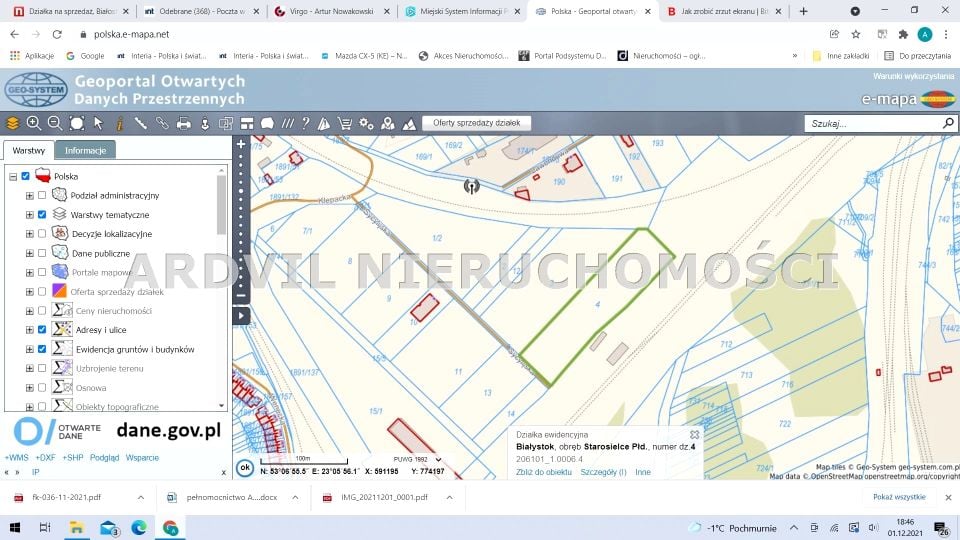The width and height of the screenshot is (960, 540).
Task: Click the zoom minus on map slider
Action: coord(241,295)
